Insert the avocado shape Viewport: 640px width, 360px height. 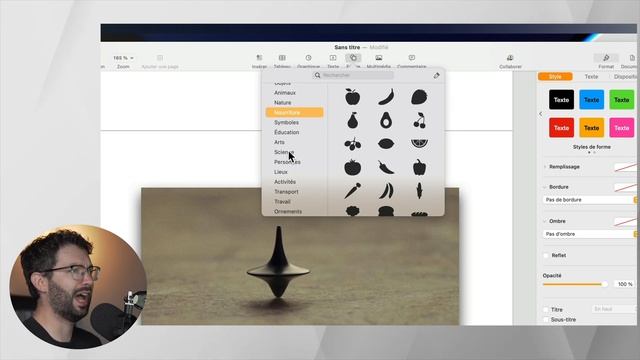coord(386,120)
